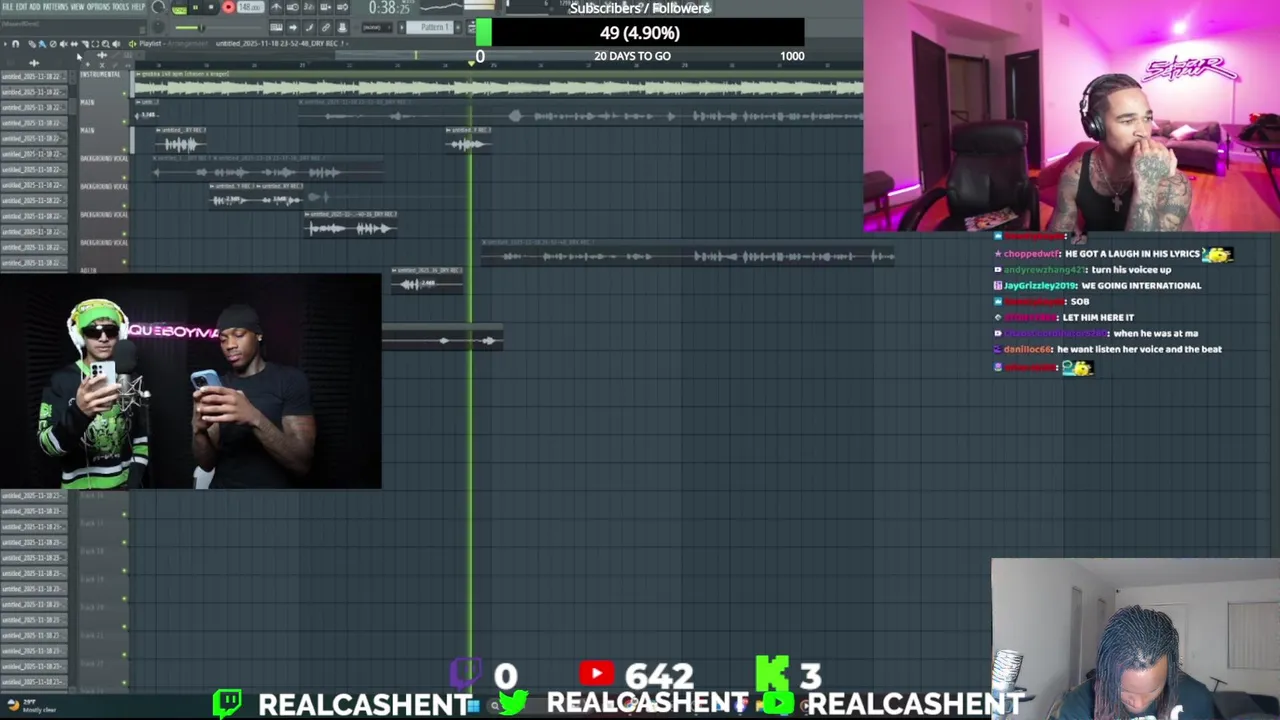Adjust the master volume knob
1280x720 pixels.
point(158,7)
